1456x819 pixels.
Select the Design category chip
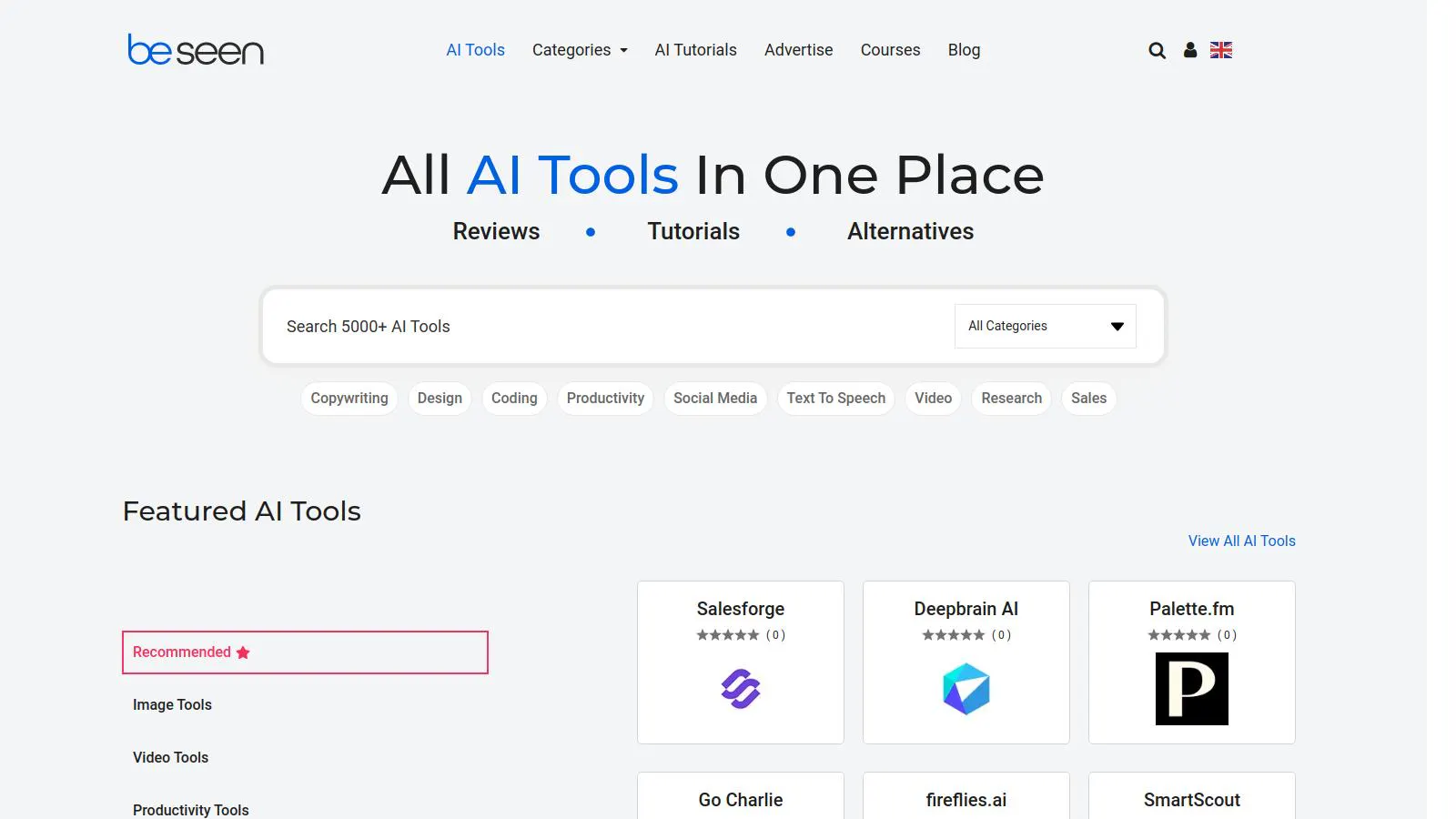point(440,399)
